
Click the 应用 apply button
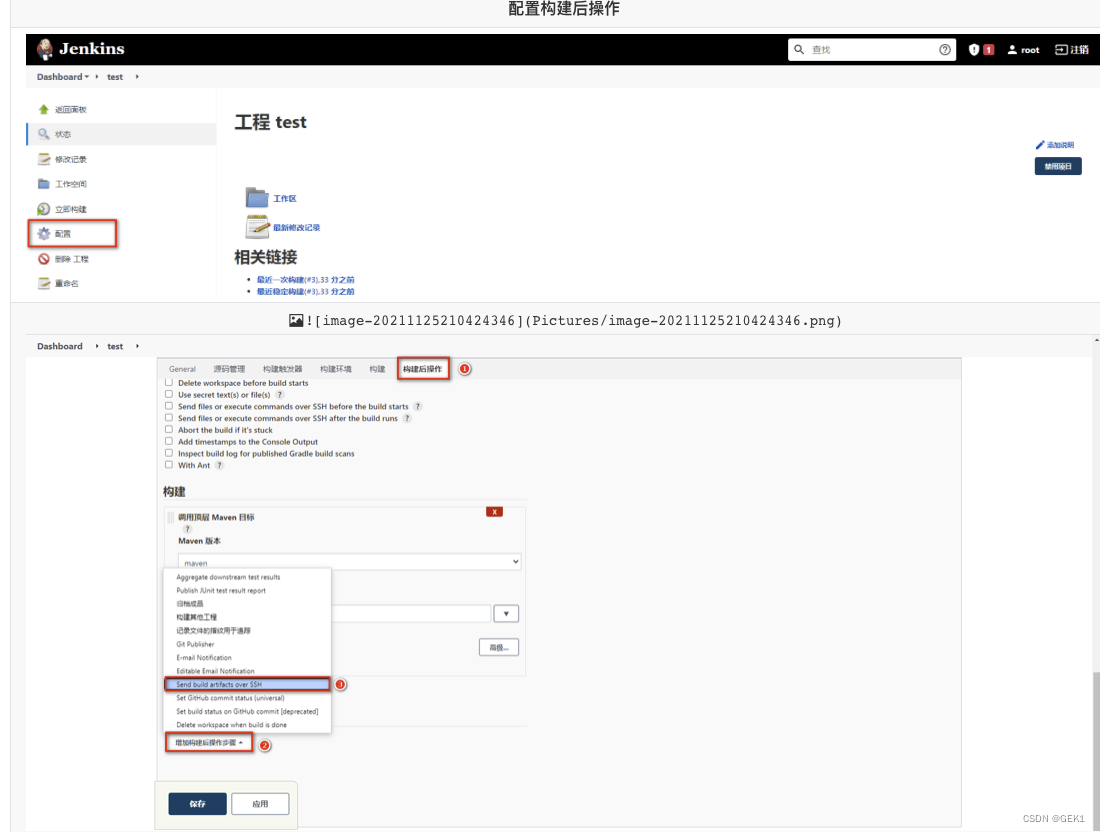260,804
